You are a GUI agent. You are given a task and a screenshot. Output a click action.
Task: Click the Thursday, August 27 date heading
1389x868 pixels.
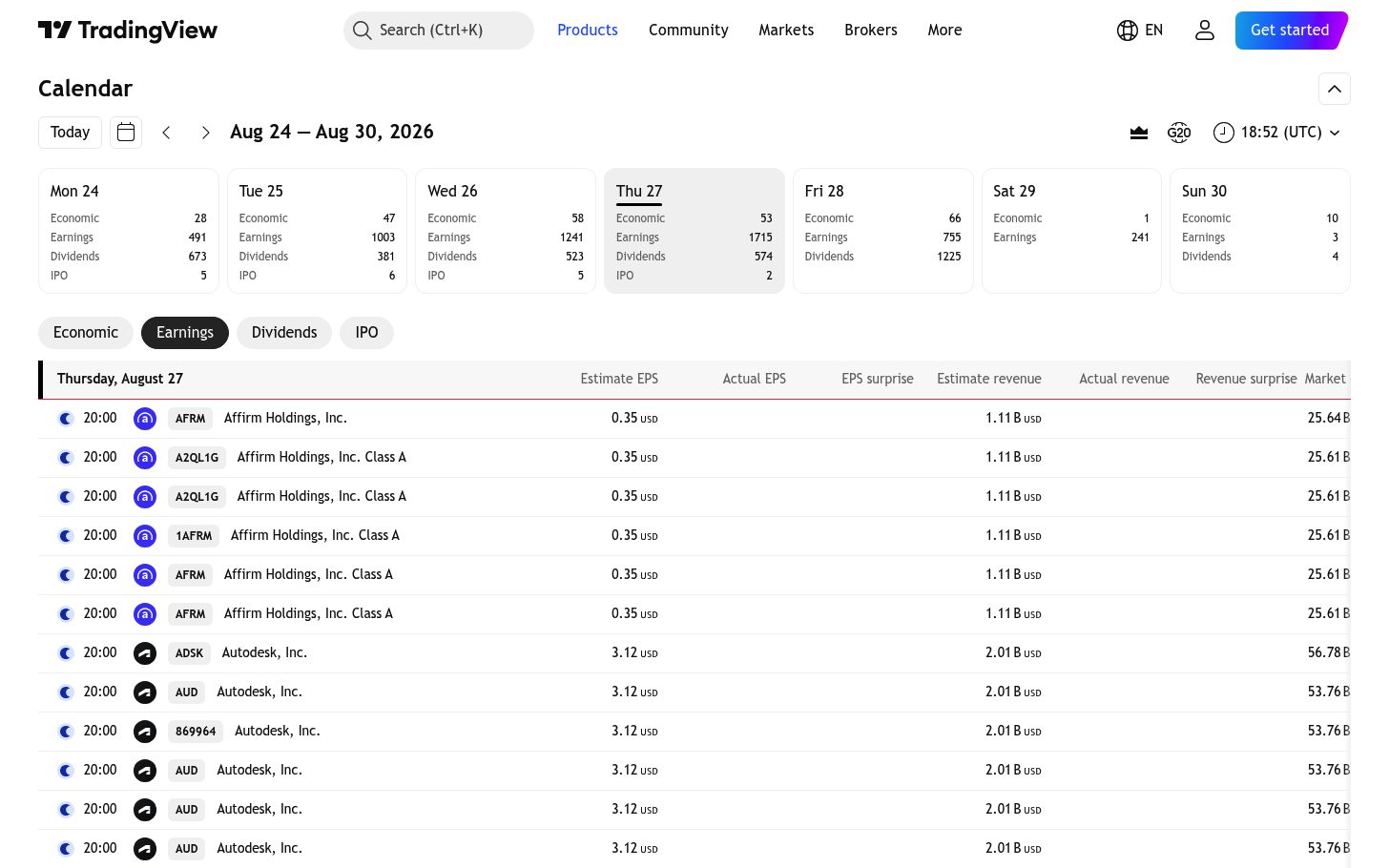pos(120,379)
